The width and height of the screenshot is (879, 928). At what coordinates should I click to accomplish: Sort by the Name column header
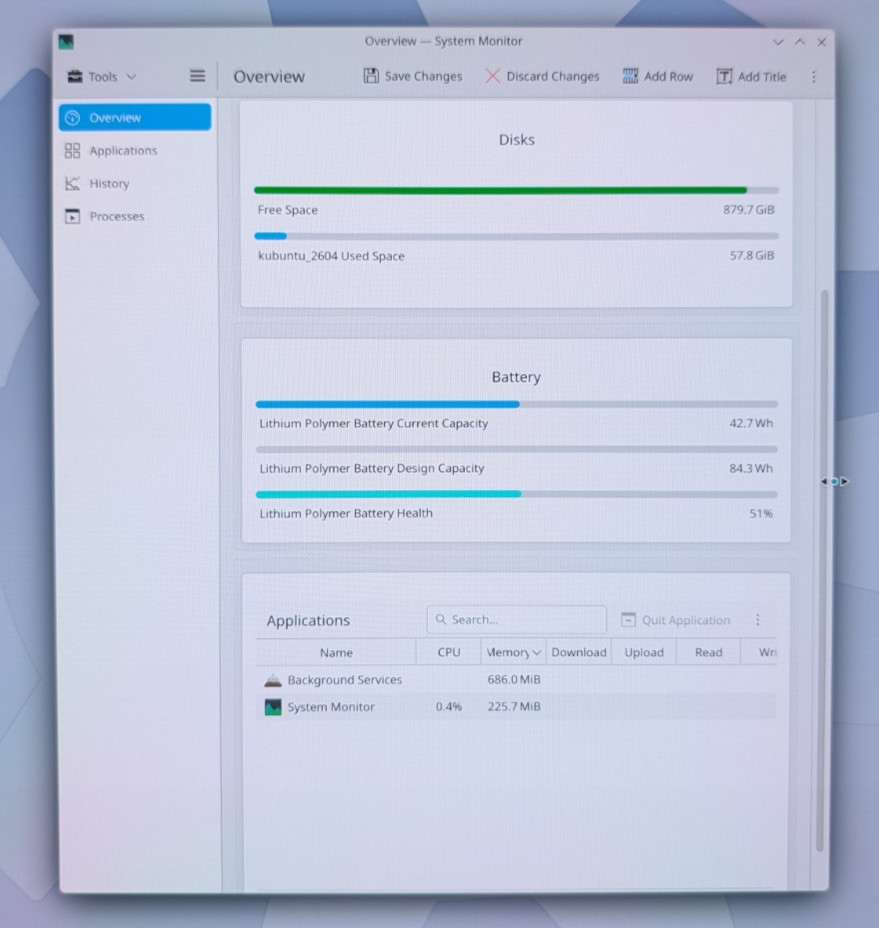pos(336,652)
